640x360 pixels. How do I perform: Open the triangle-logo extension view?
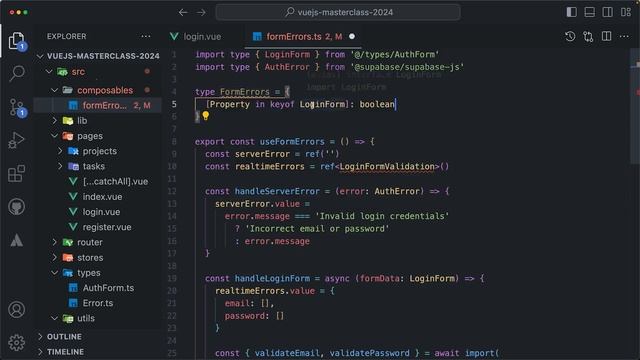pos(16,240)
